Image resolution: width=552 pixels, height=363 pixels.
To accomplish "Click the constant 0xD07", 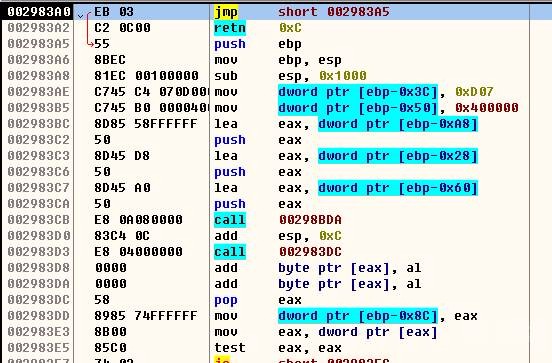I will pos(474,92).
